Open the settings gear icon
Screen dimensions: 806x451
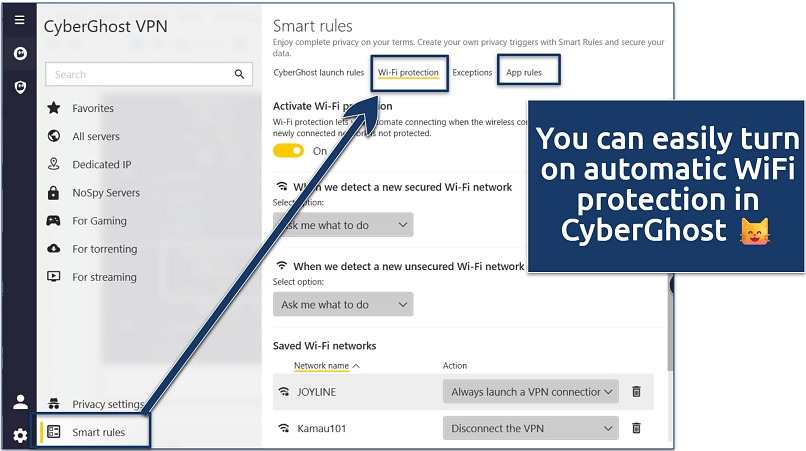coord(20,436)
